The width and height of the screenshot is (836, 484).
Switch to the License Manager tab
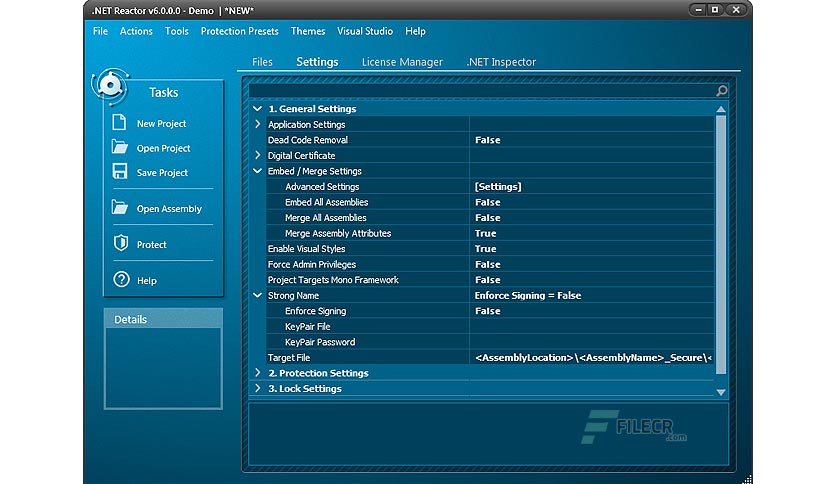pyautogui.click(x=402, y=62)
